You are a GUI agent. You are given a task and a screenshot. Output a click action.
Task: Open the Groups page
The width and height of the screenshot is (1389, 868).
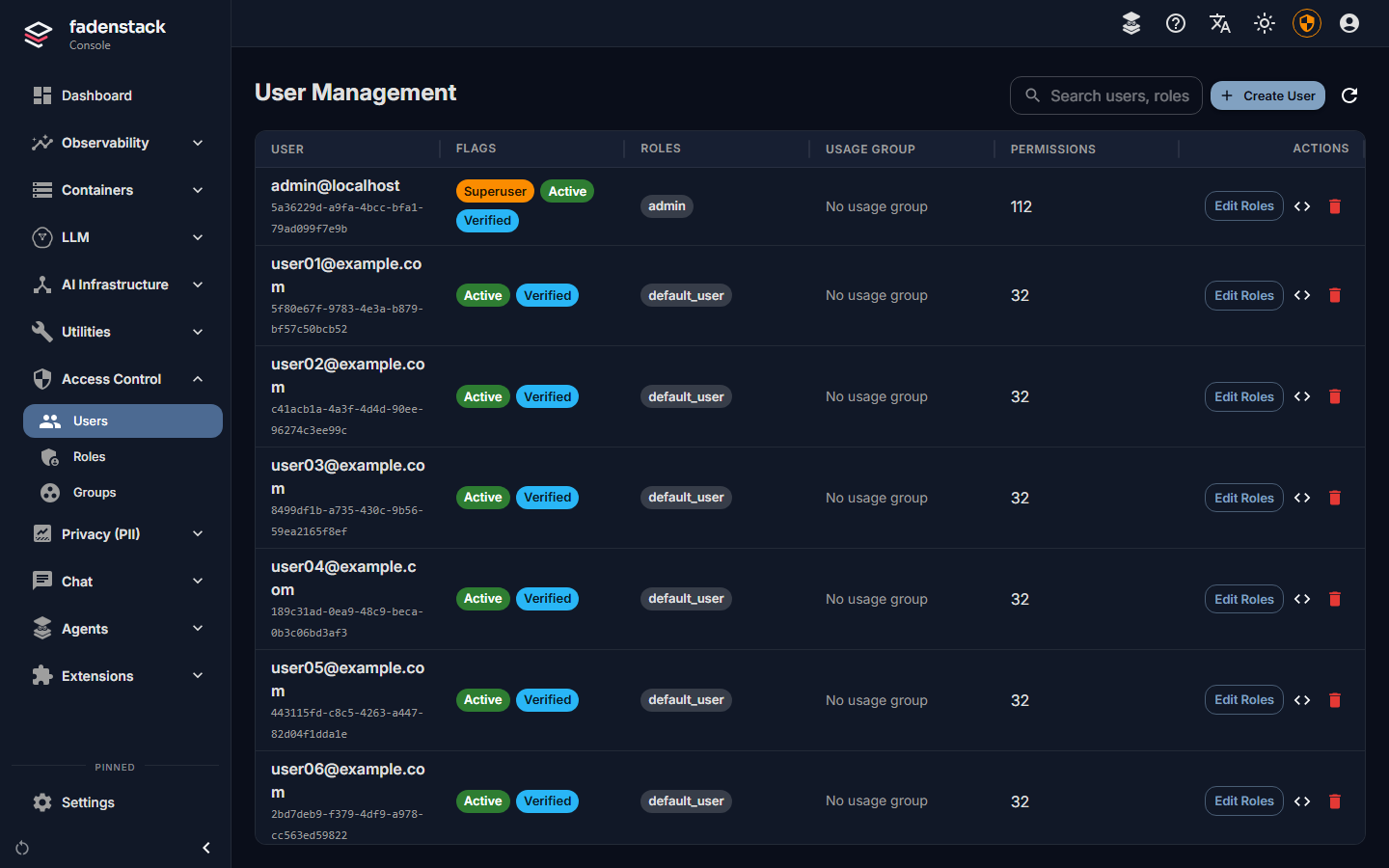click(x=123, y=492)
